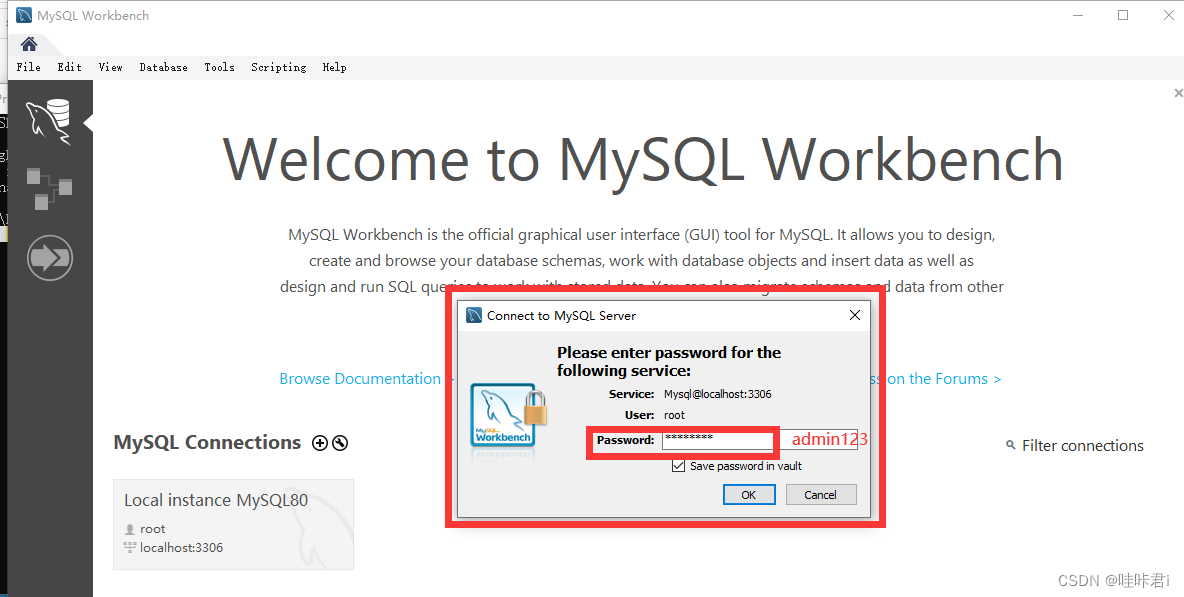Image resolution: width=1184 pixels, height=597 pixels.
Task: Click the Workbench padlock logo in dialog
Action: point(508,415)
